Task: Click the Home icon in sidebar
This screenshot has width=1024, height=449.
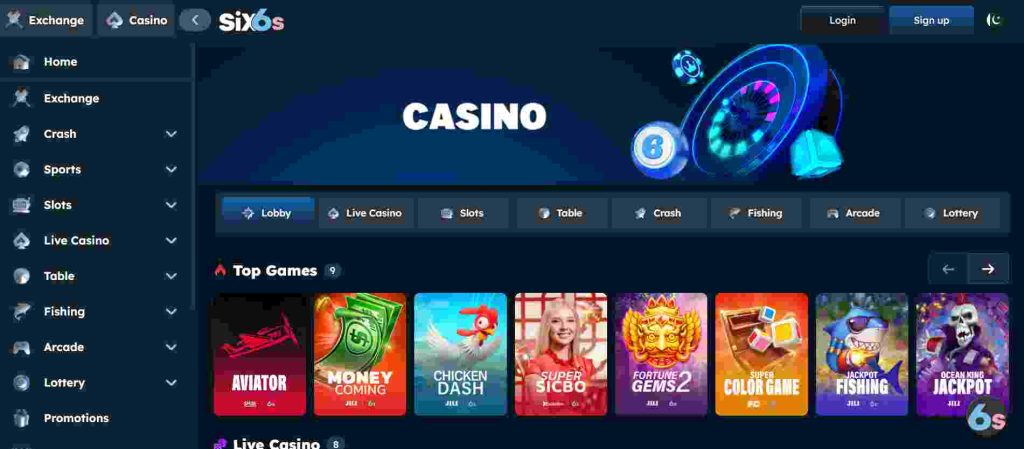Action: coord(22,62)
